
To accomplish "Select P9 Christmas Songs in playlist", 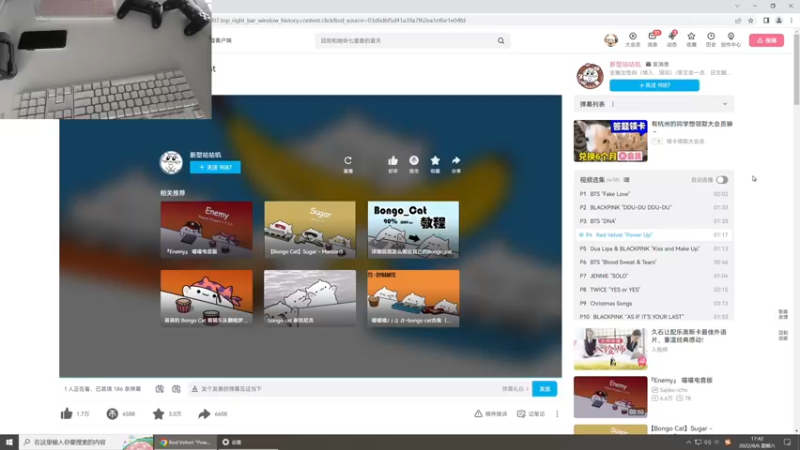I will [x=654, y=304].
